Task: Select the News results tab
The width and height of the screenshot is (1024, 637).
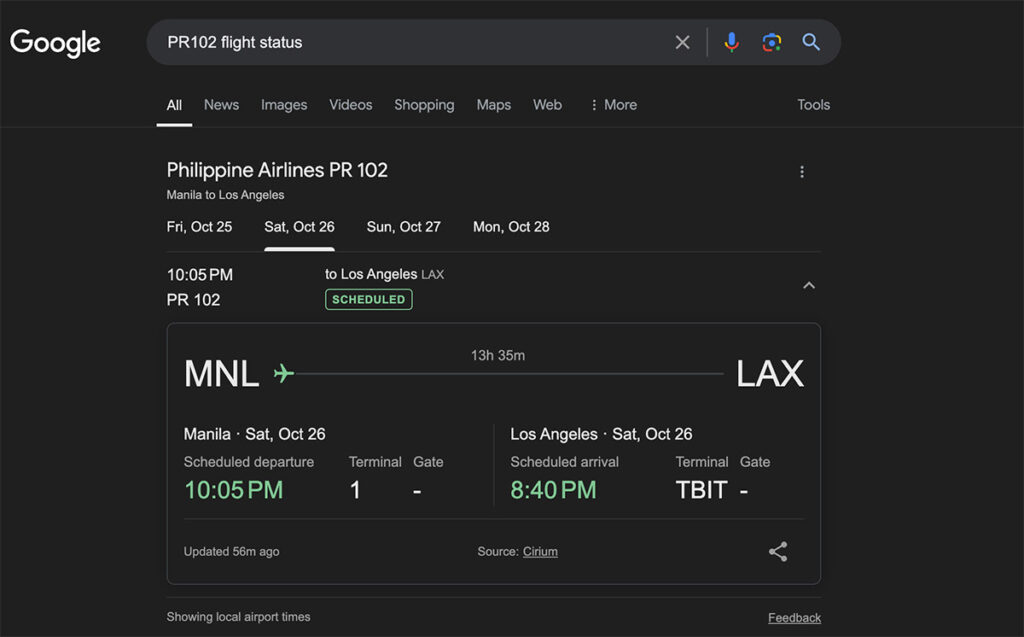Action: pyautogui.click(x=221, y=105)
